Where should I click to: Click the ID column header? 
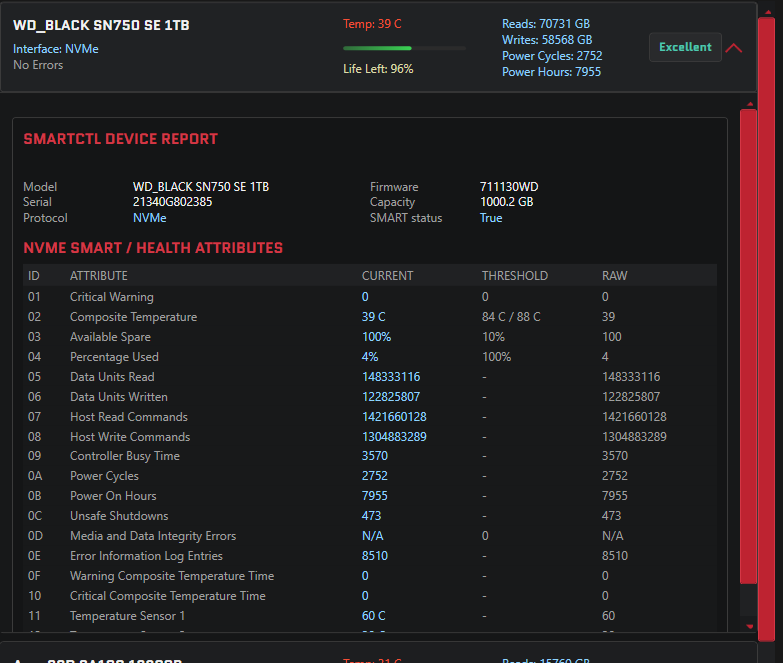33,276
